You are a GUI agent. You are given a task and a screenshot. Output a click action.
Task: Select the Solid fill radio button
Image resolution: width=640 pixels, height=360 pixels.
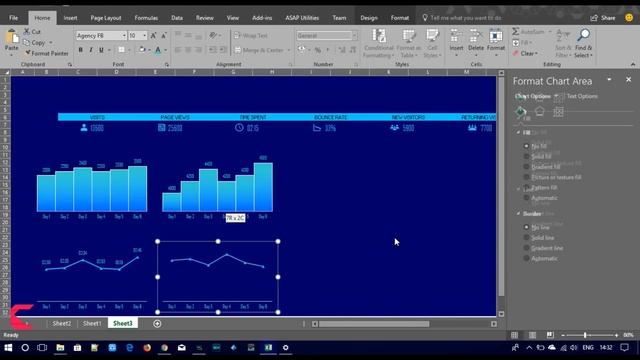[526, 156]
